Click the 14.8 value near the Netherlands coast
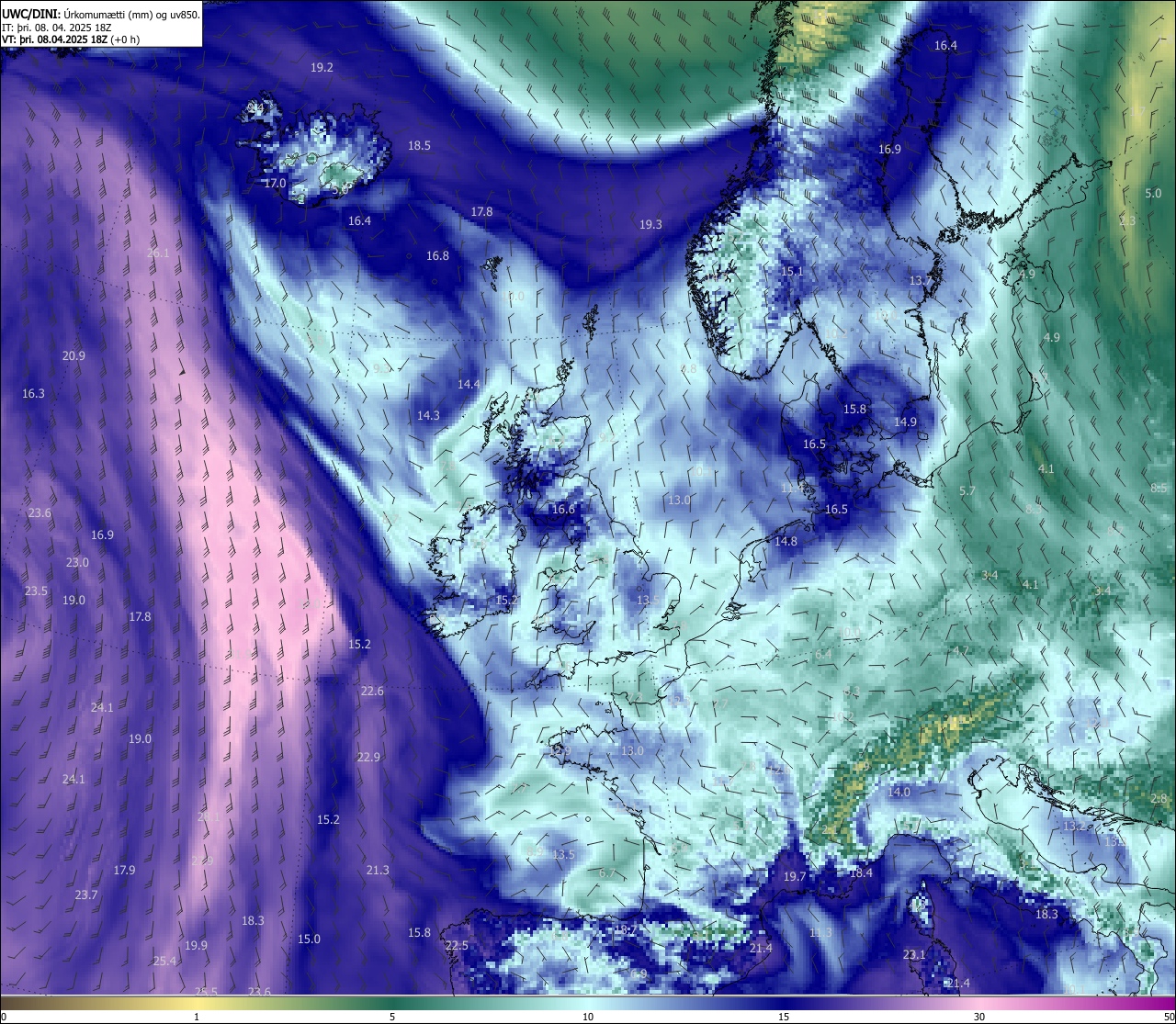The image size is (1176, 1024). pos(786,542)
